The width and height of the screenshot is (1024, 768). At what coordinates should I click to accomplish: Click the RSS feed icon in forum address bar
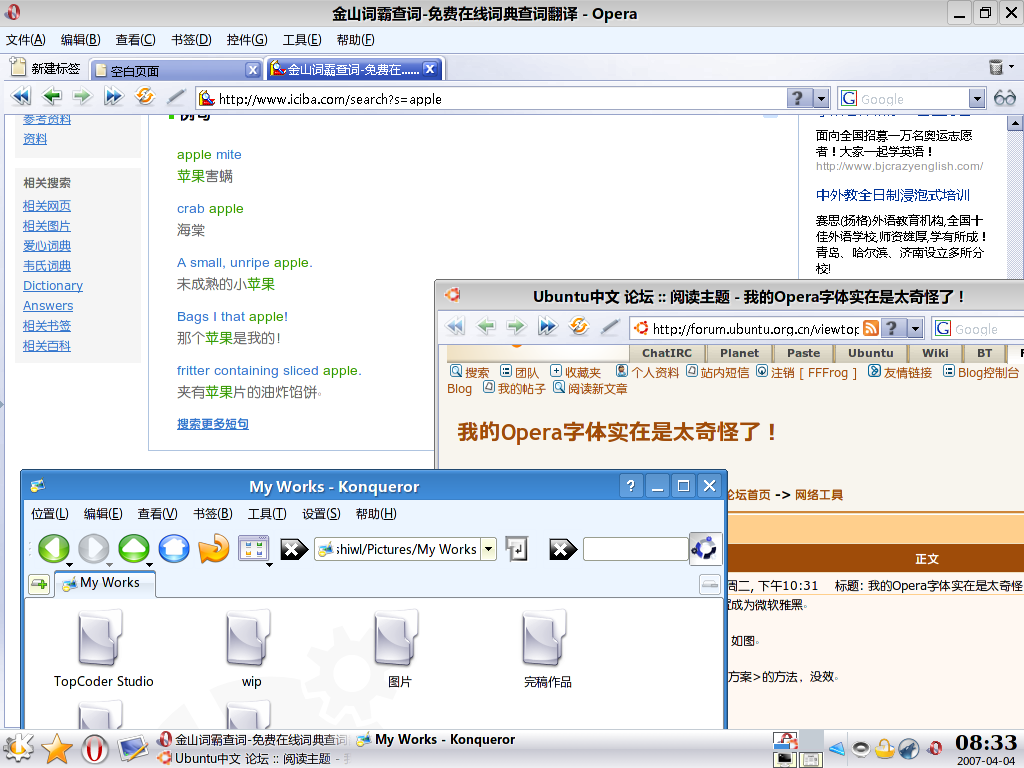click(x=871, y=328)
